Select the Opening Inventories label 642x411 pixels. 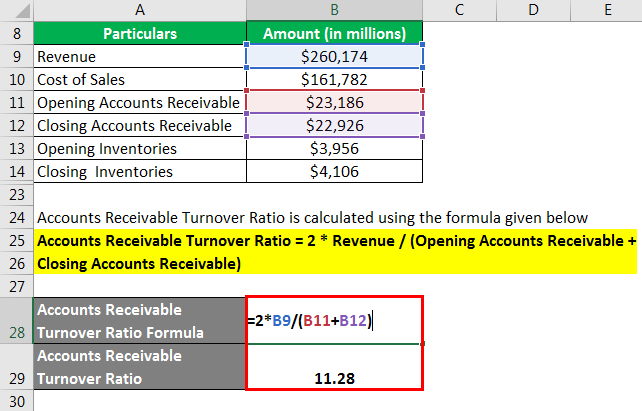(140, 148)
